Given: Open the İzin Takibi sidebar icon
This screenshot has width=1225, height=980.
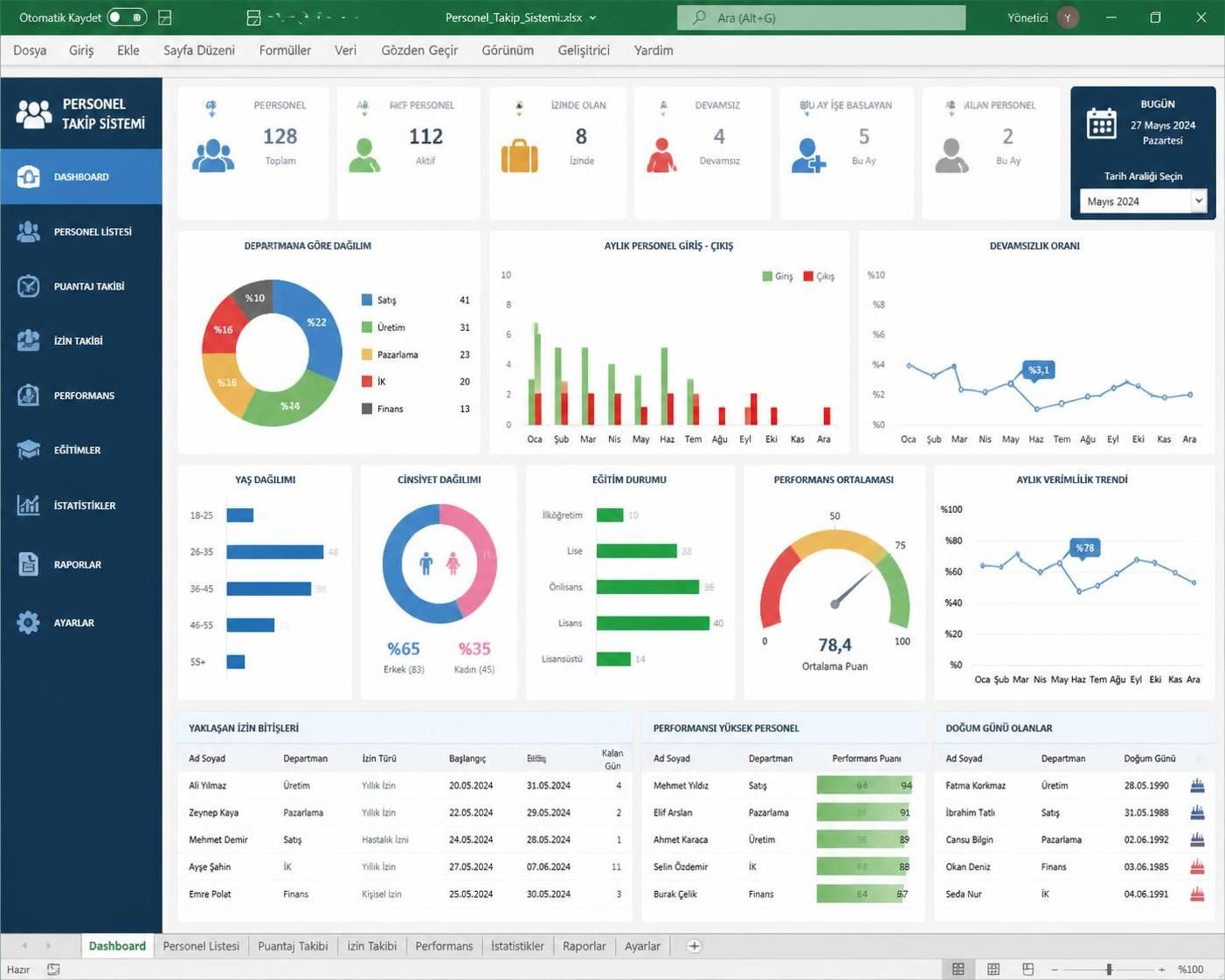Looking at the screenshot, I should (x=28, y=341).
